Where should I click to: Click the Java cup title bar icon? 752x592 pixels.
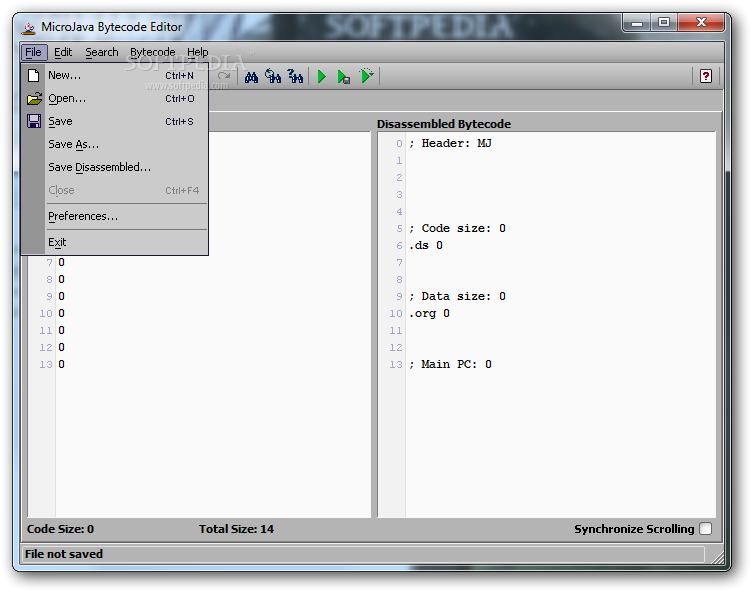[29, 28]
